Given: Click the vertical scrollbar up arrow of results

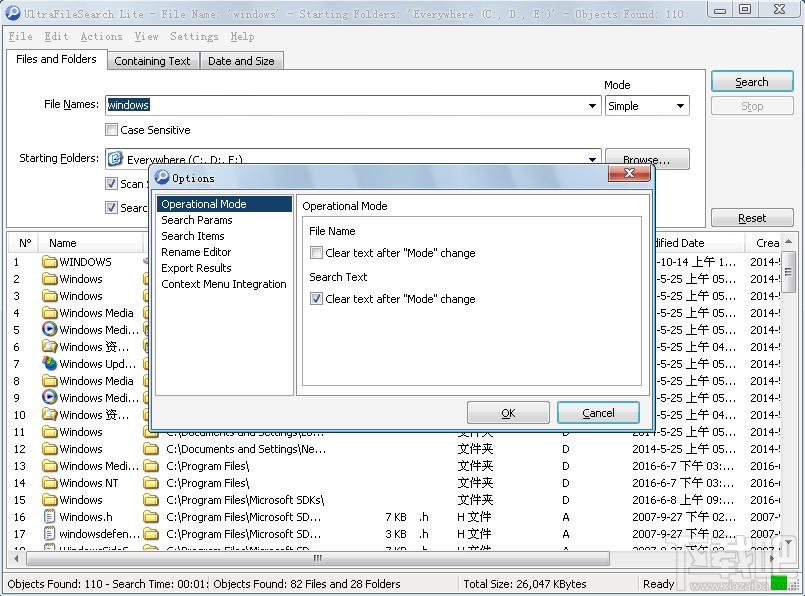Looking at the screenshot, I should pyautogui.click(x=789, y=242).
